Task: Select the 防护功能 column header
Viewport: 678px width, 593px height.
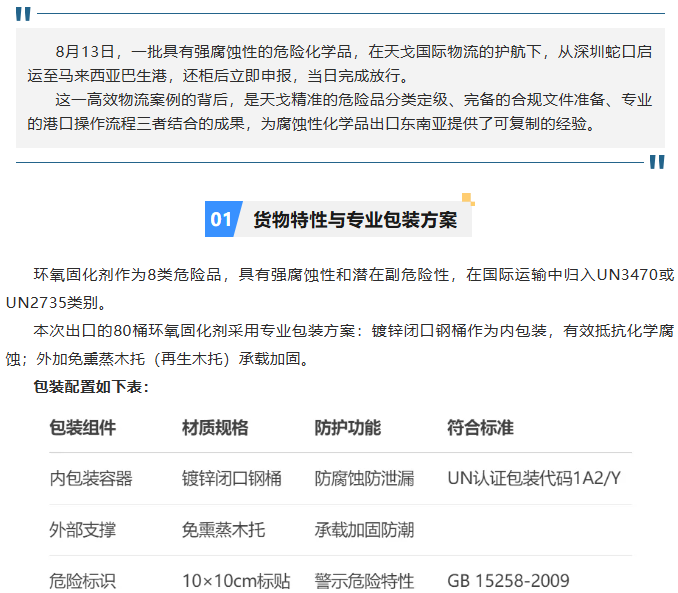Action: pos(347,428)
